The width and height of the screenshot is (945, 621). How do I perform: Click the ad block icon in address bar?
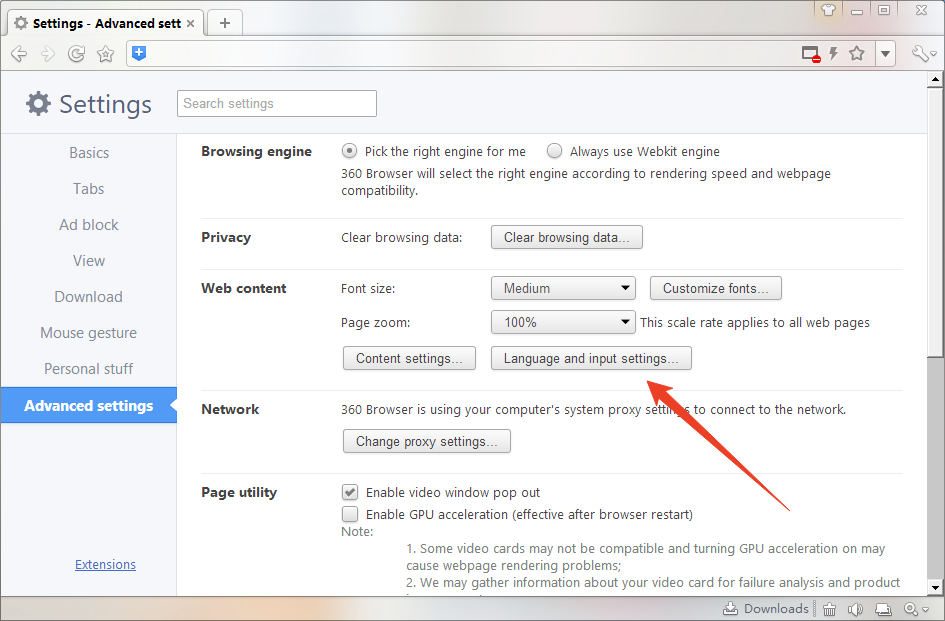(811, 54)
